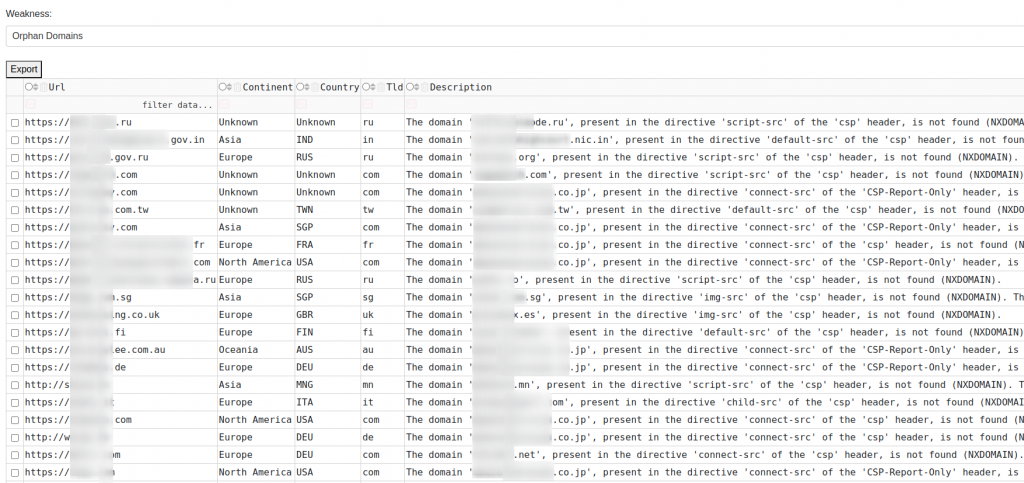Select the checkbox for the .co.uk row

click(14, 315)
